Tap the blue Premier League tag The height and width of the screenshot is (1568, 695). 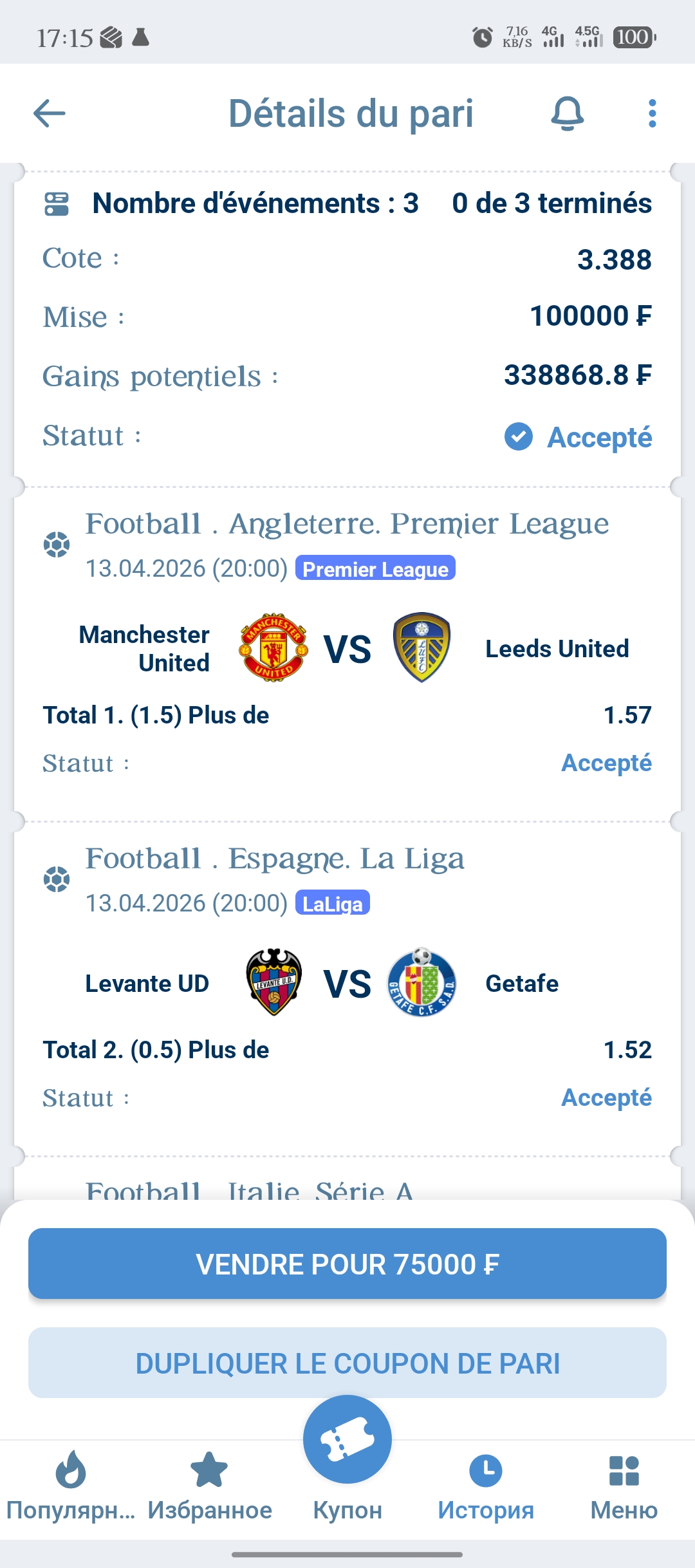[x=375, y=568]
